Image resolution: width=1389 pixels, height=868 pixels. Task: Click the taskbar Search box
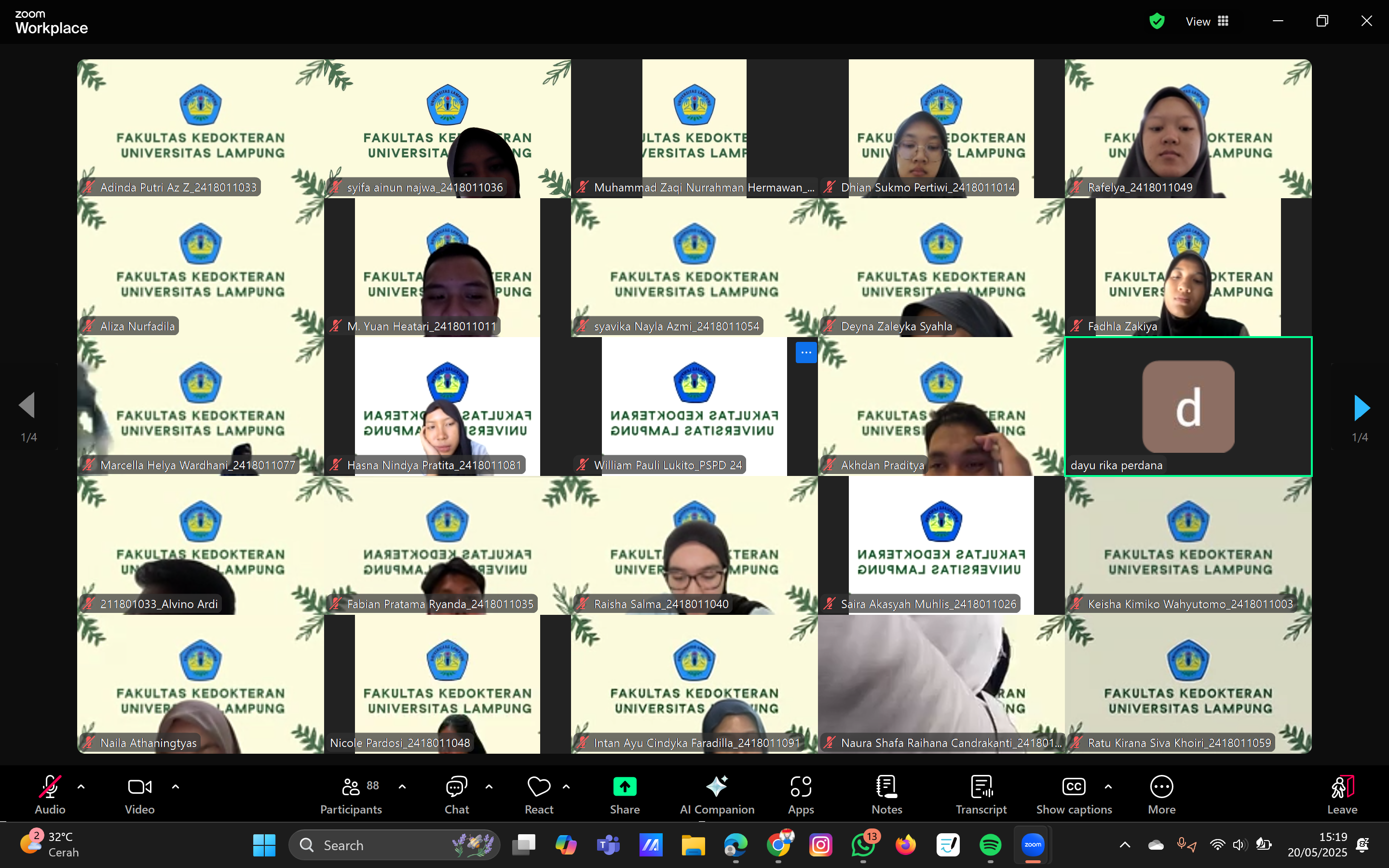click(x=394, y=845)
